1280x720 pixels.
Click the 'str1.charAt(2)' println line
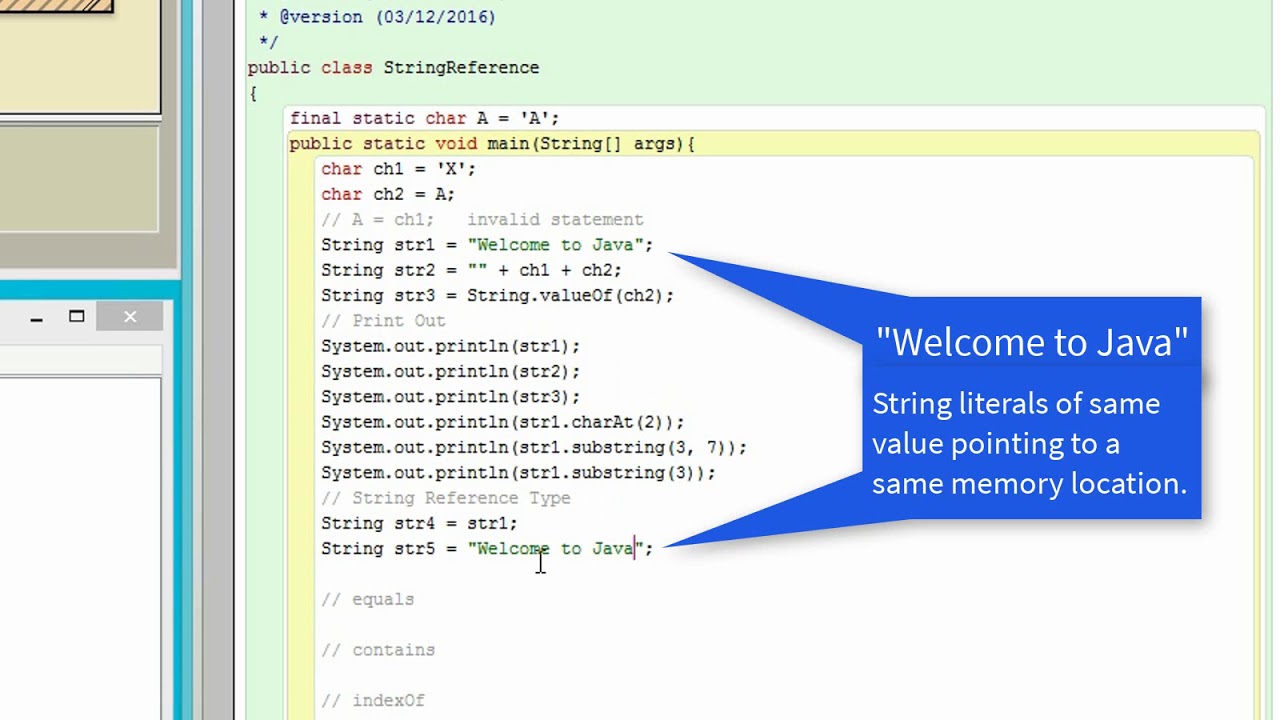point(503,422)
